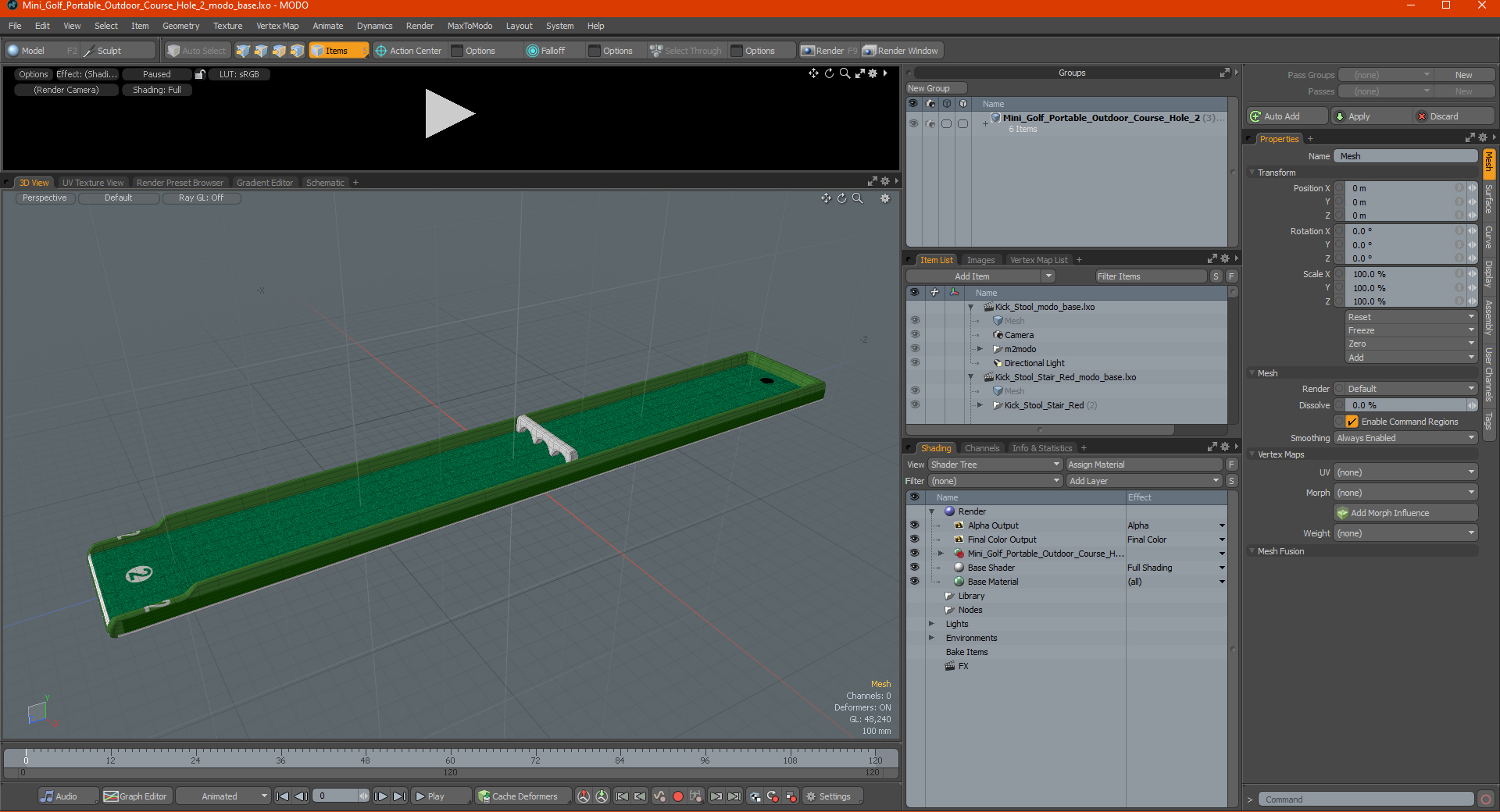Toggle visibility of Mini_Golf group
This screenshot has width=1500, height=812.
[x=913, y=123]
